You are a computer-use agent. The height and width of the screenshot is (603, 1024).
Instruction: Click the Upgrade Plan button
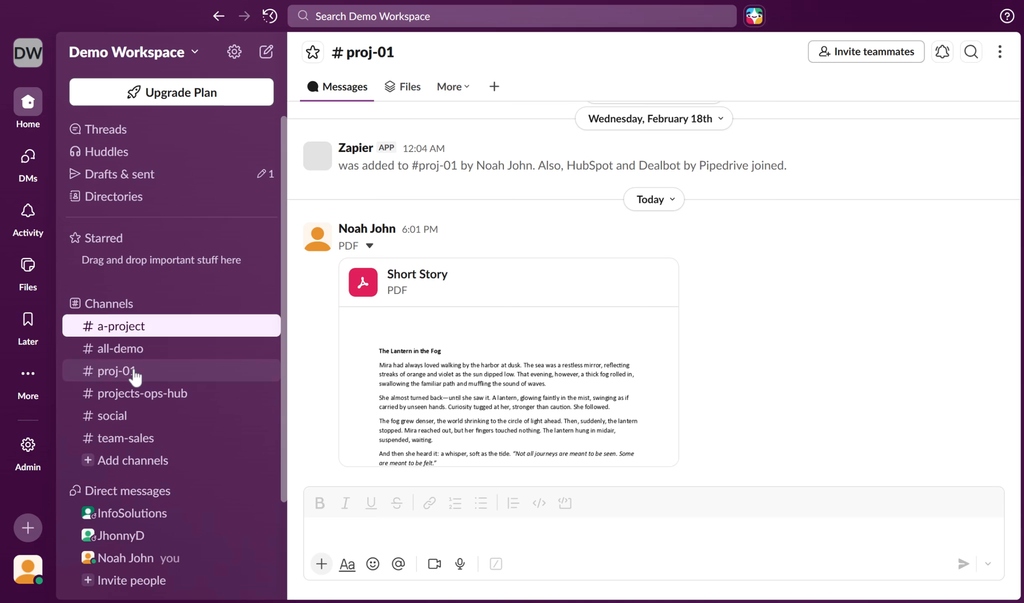point(171,92)
